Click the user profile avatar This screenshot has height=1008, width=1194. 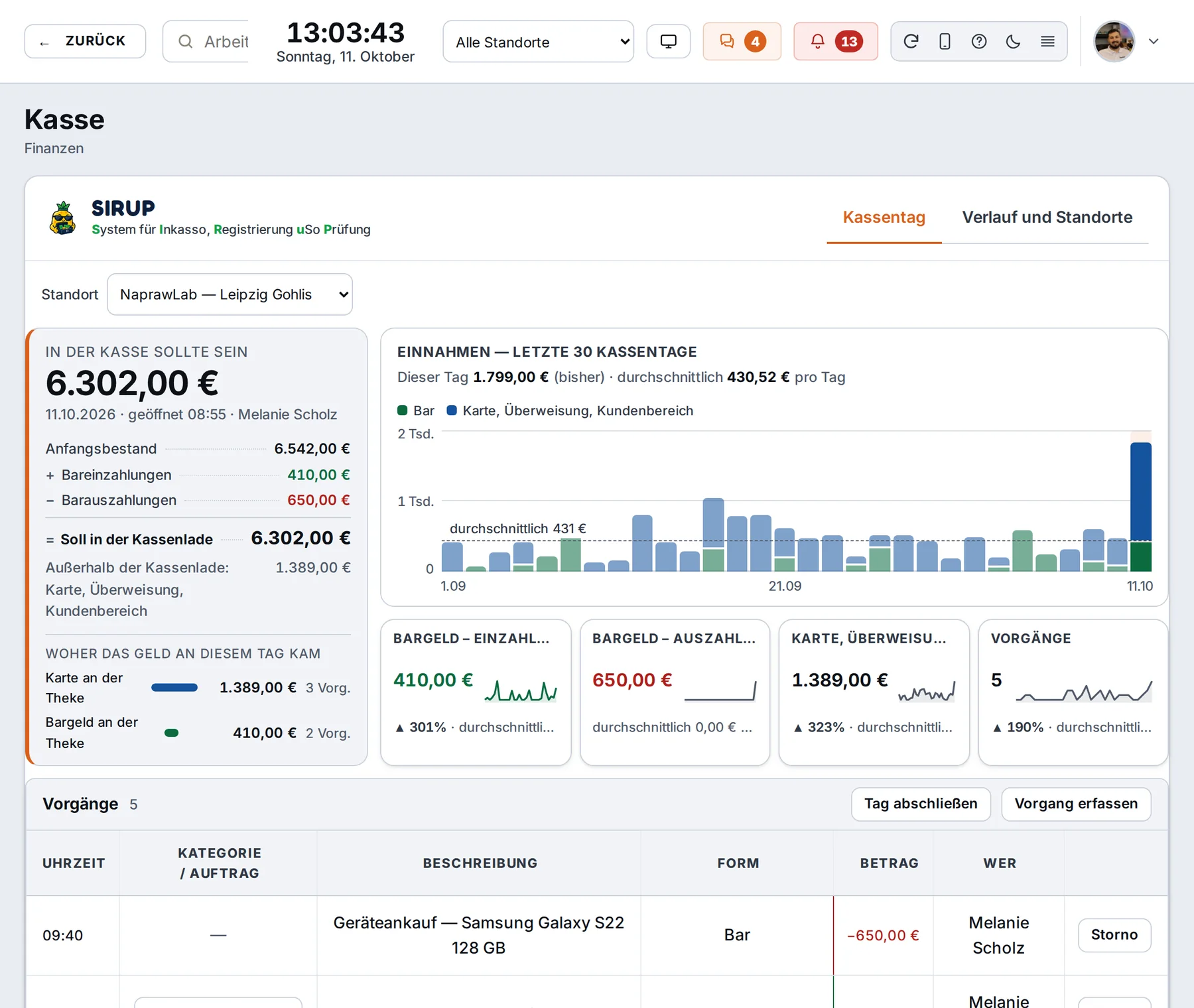(1114, 41)
